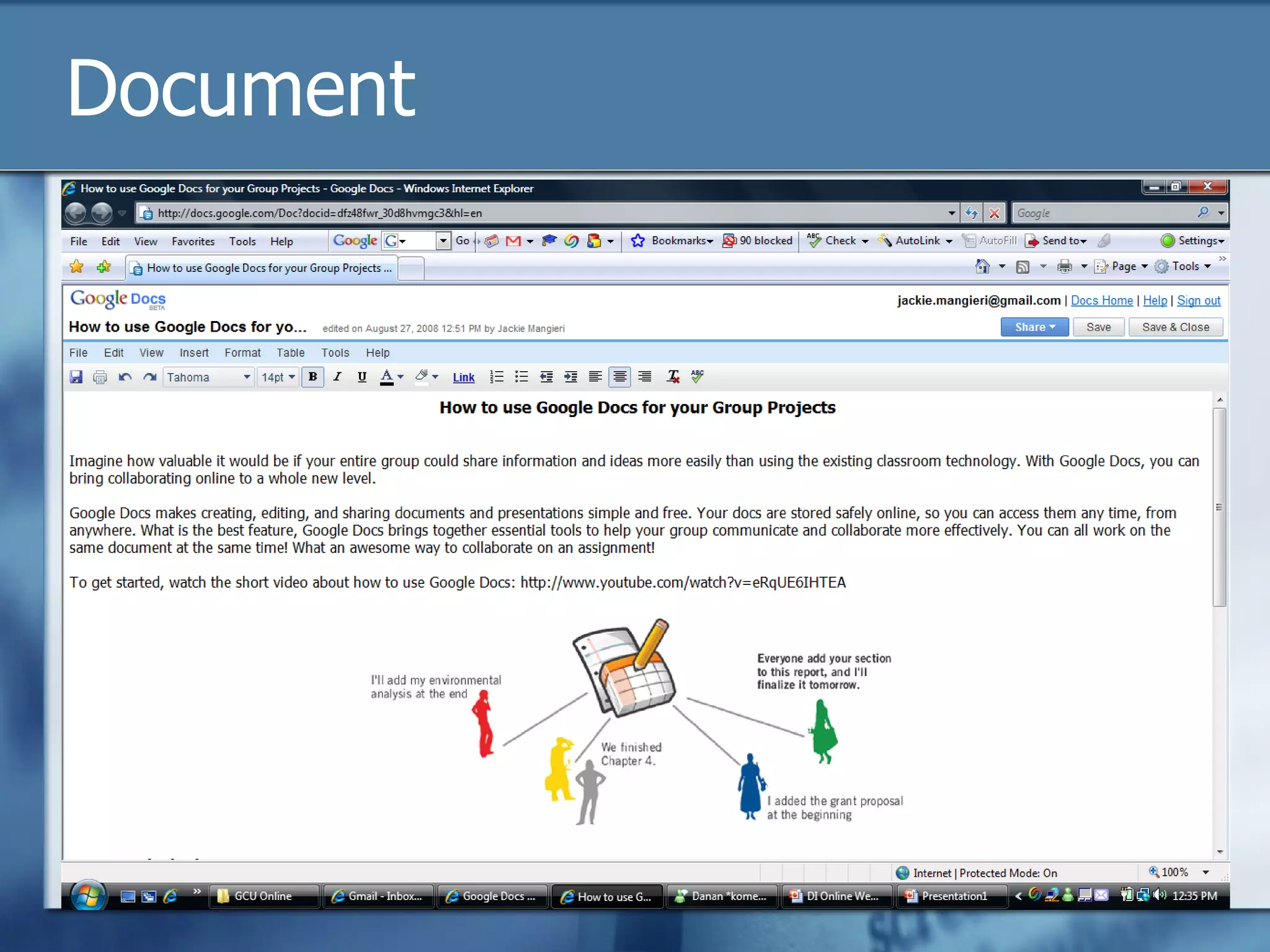The image size is (1270, 952).
Task: Align text right
Action: 645,377
